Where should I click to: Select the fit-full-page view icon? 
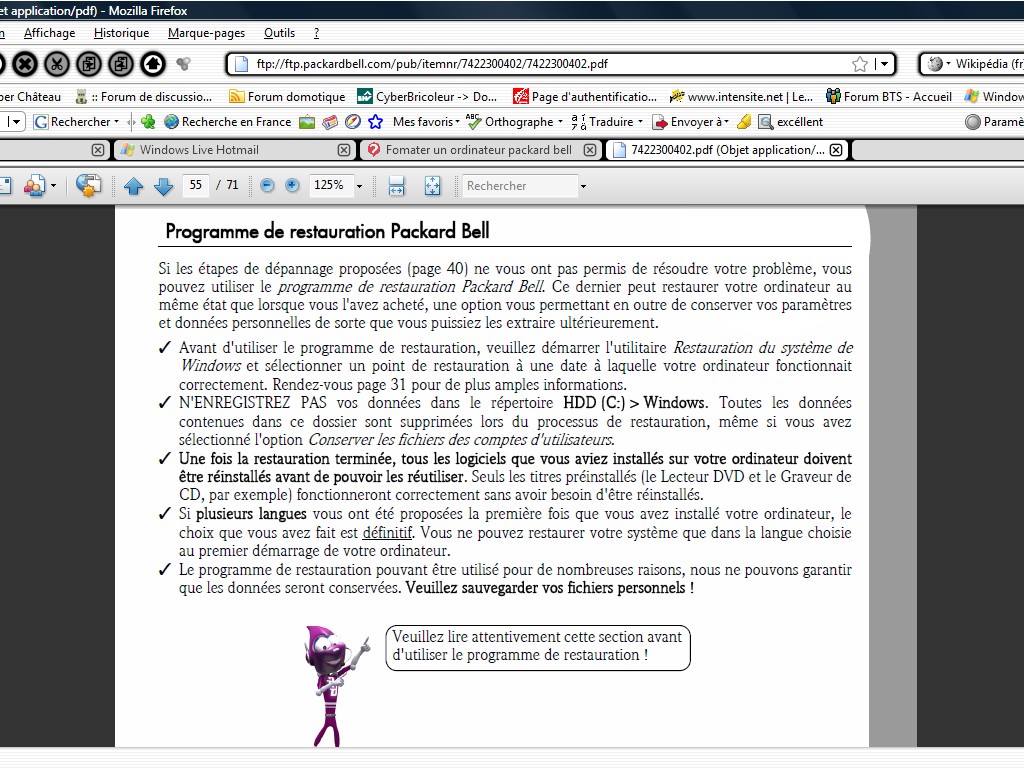click(432, 186)
